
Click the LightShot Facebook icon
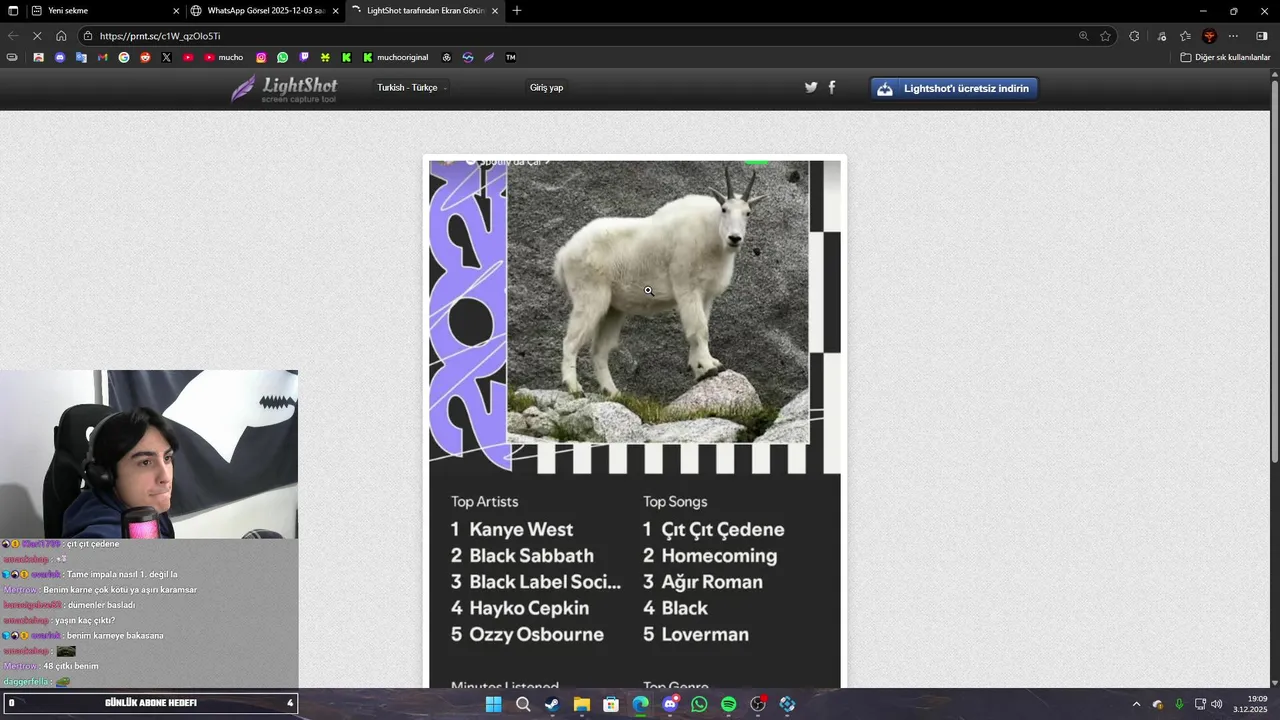click(x=832, y=87)
